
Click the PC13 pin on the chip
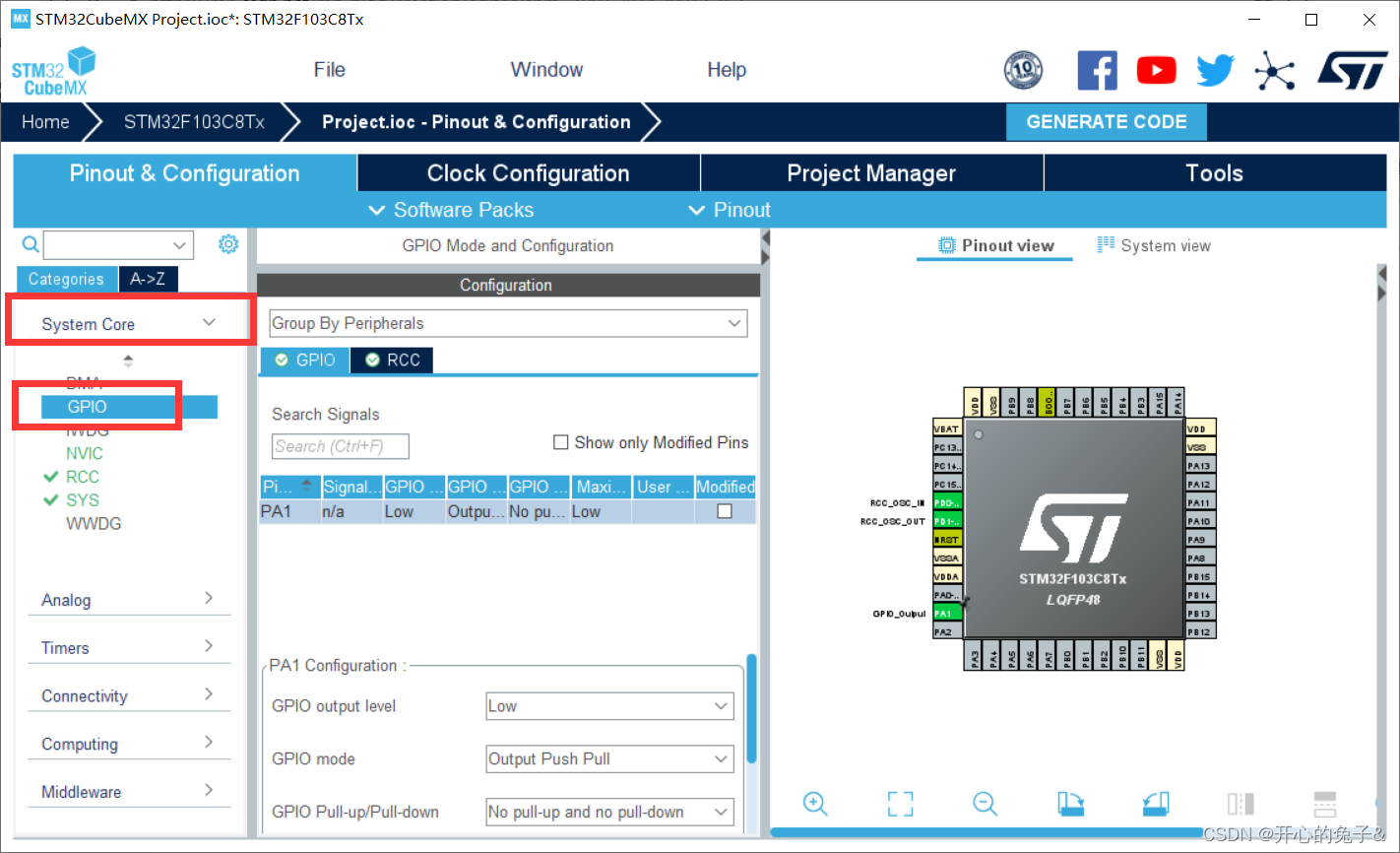pyautogui.click(x=947, y=447)
